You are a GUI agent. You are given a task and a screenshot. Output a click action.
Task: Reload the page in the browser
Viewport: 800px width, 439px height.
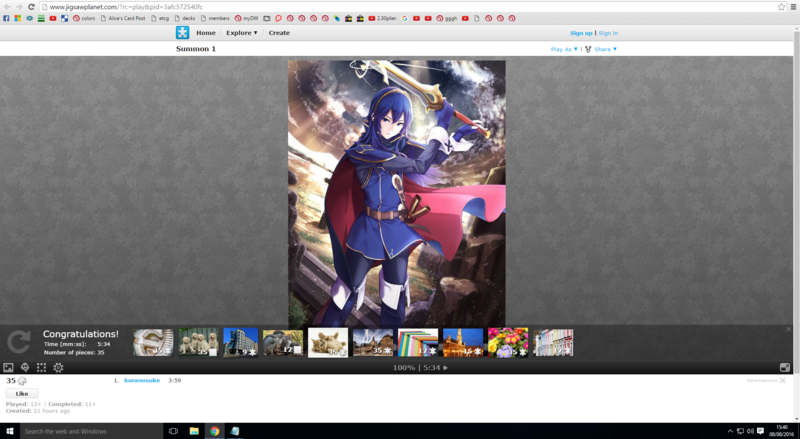click(31, 7)
